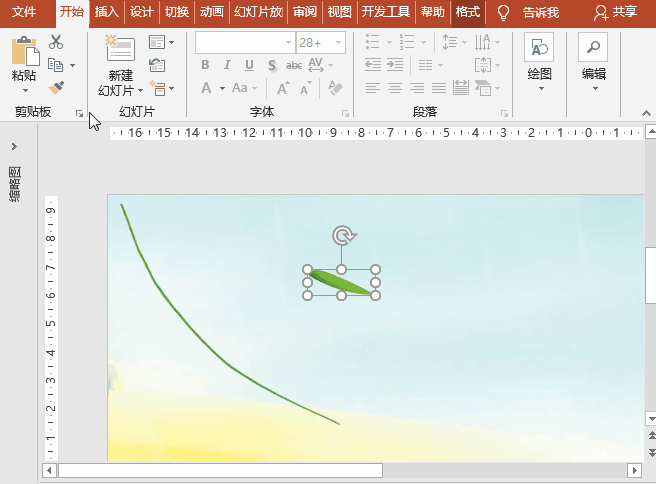Click the Align Text icon
The image size is (656, 484).
[483, 65]
